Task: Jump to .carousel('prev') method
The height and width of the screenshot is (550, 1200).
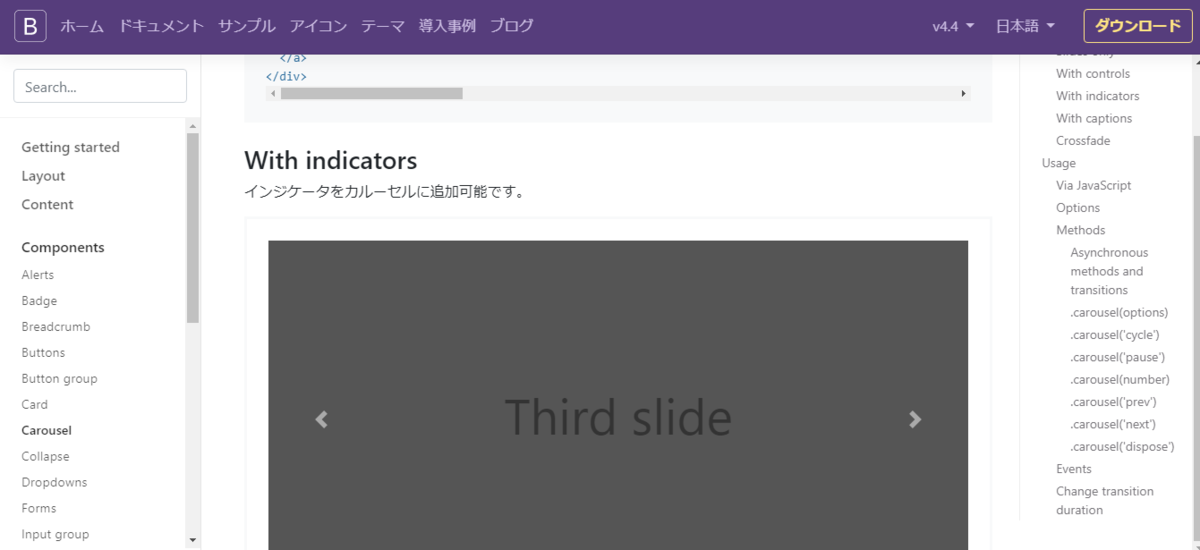Action: (1113, 402)
